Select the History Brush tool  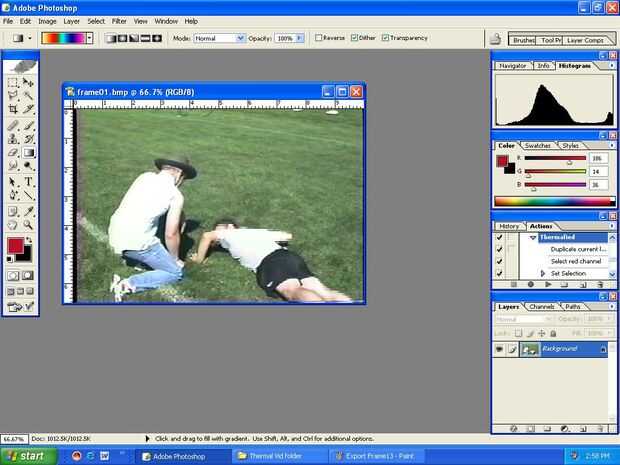28,139
